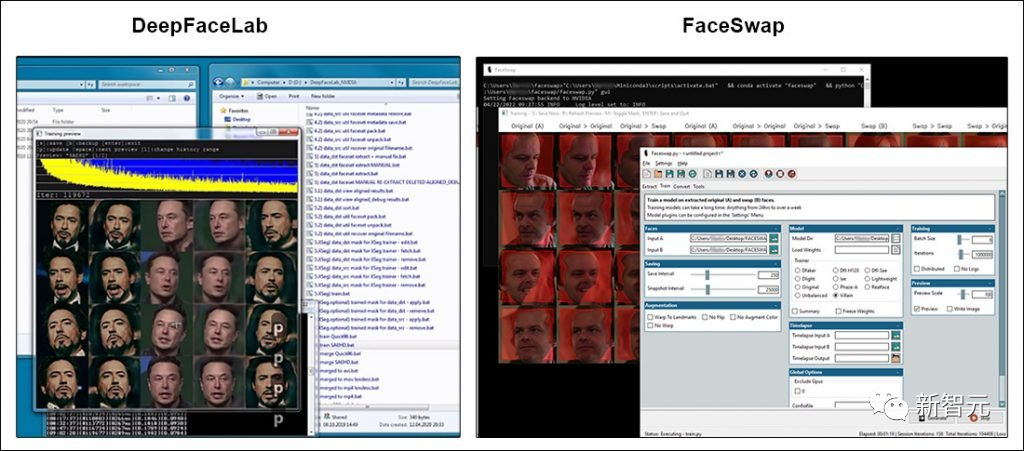The height and width of the screenshot is (451, 1024).
Task: Click Open in Explorer toolbar
Action: 266,96
